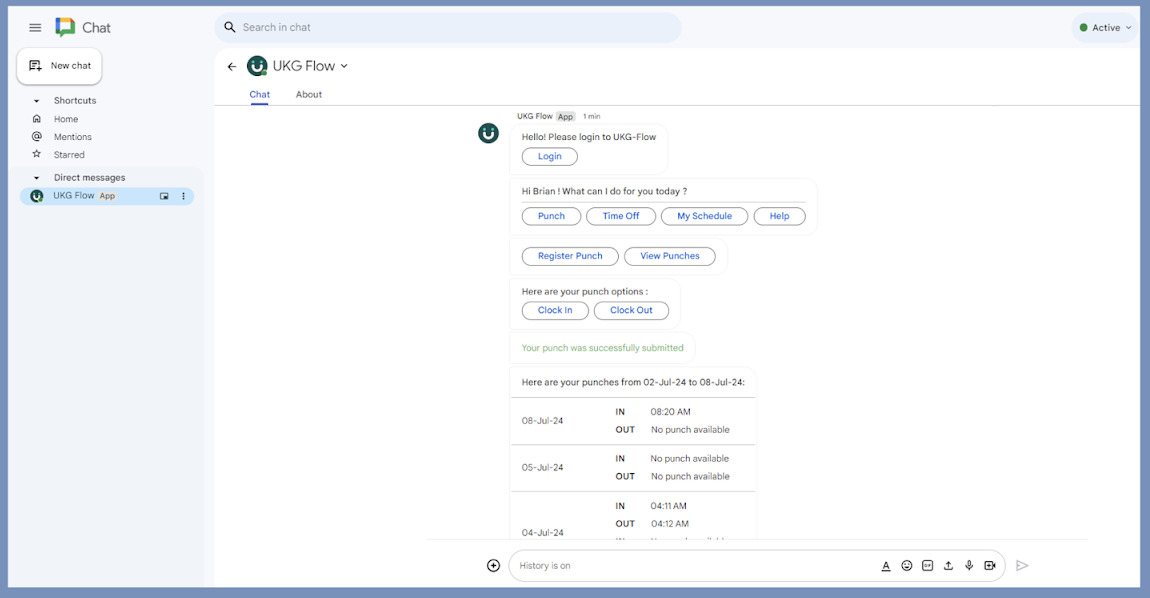Click the back arrow next to UKG Flow
1150x598 pixels.
pyautogui.click(x=232, y=67)
